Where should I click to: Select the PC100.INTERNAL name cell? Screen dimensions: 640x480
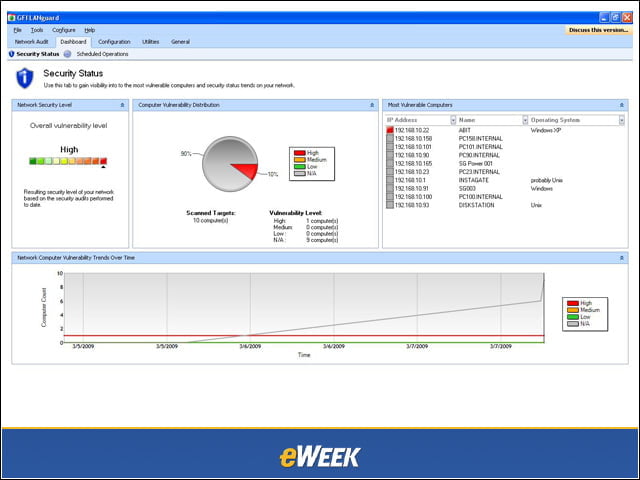[481, 197]
